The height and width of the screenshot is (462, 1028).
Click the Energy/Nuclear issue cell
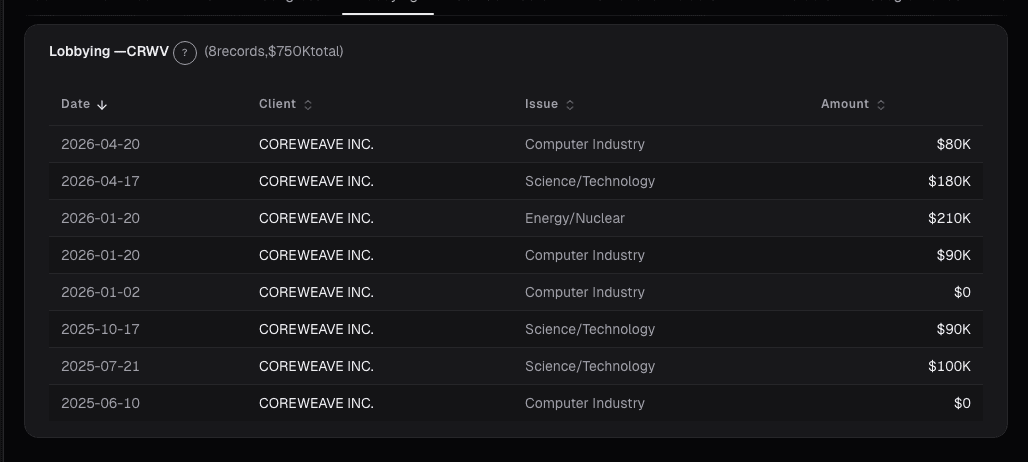tap(575, 218)
